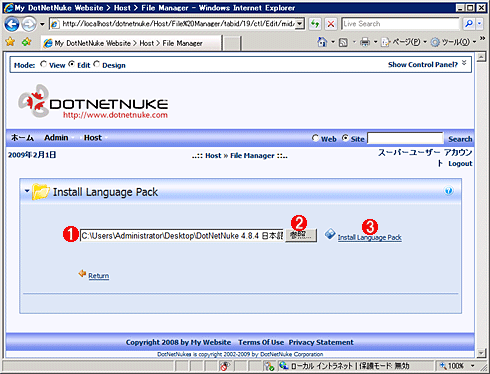490x374 pixels.
Task: Click the date text 2009年2月1日
Action: [32, 155]
